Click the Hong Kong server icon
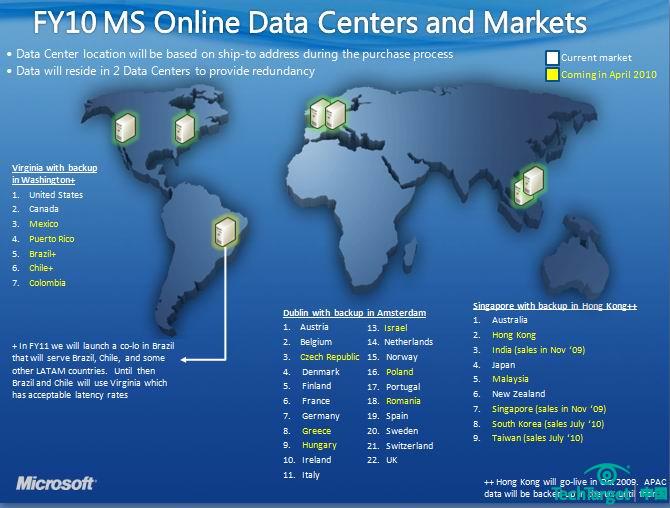The height and width of the screenshot is (508, 670). point(534,180)
